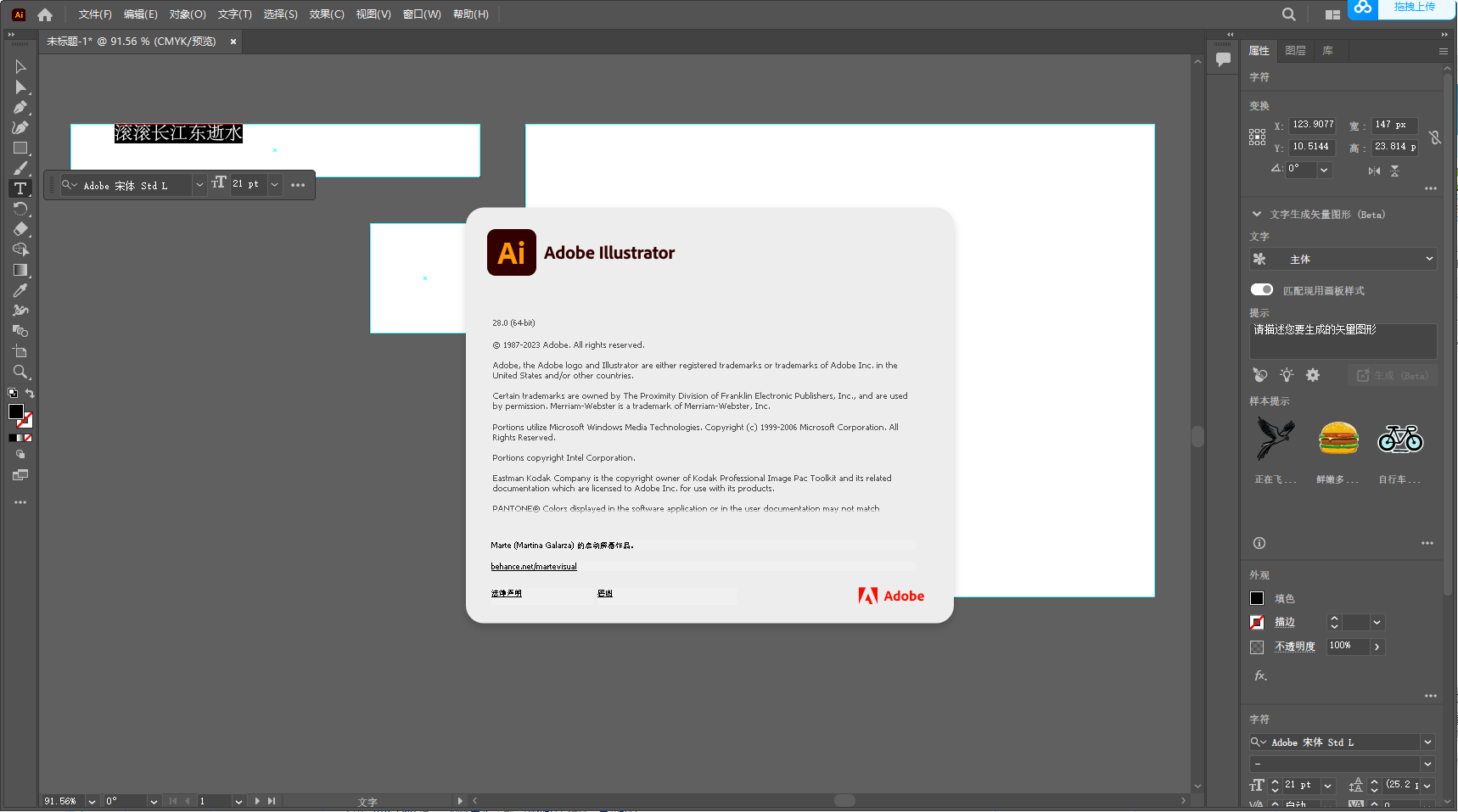Open the search magnifier at top

(x=1288, y=14)
